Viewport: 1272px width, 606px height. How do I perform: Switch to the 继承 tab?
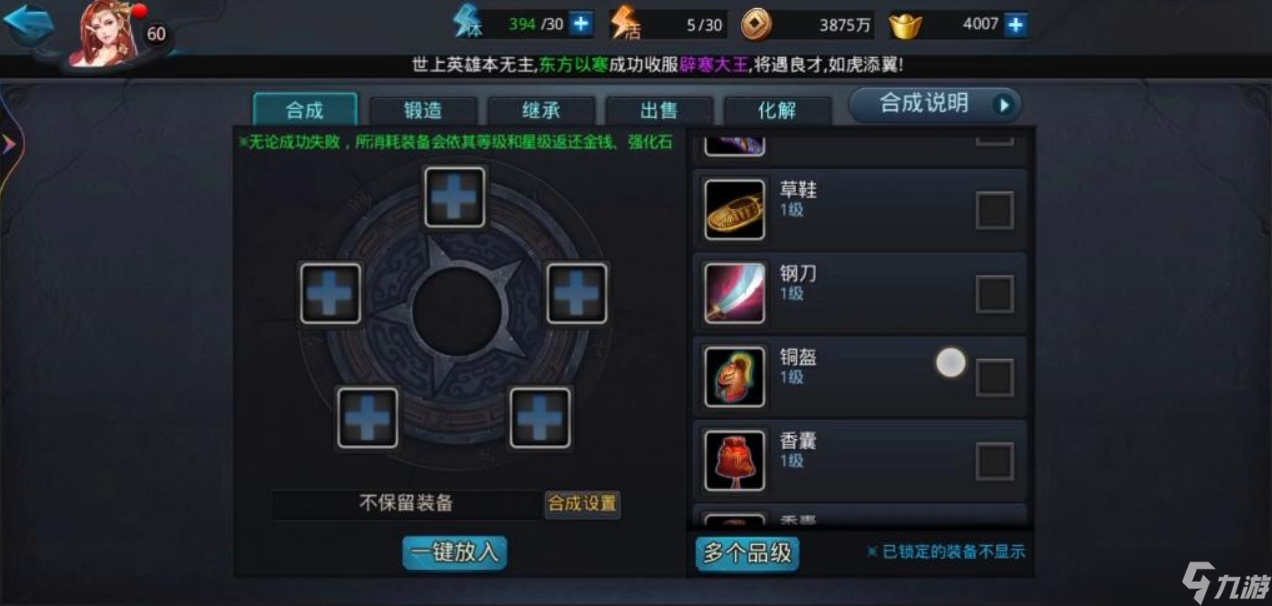[x=541, y=110]
